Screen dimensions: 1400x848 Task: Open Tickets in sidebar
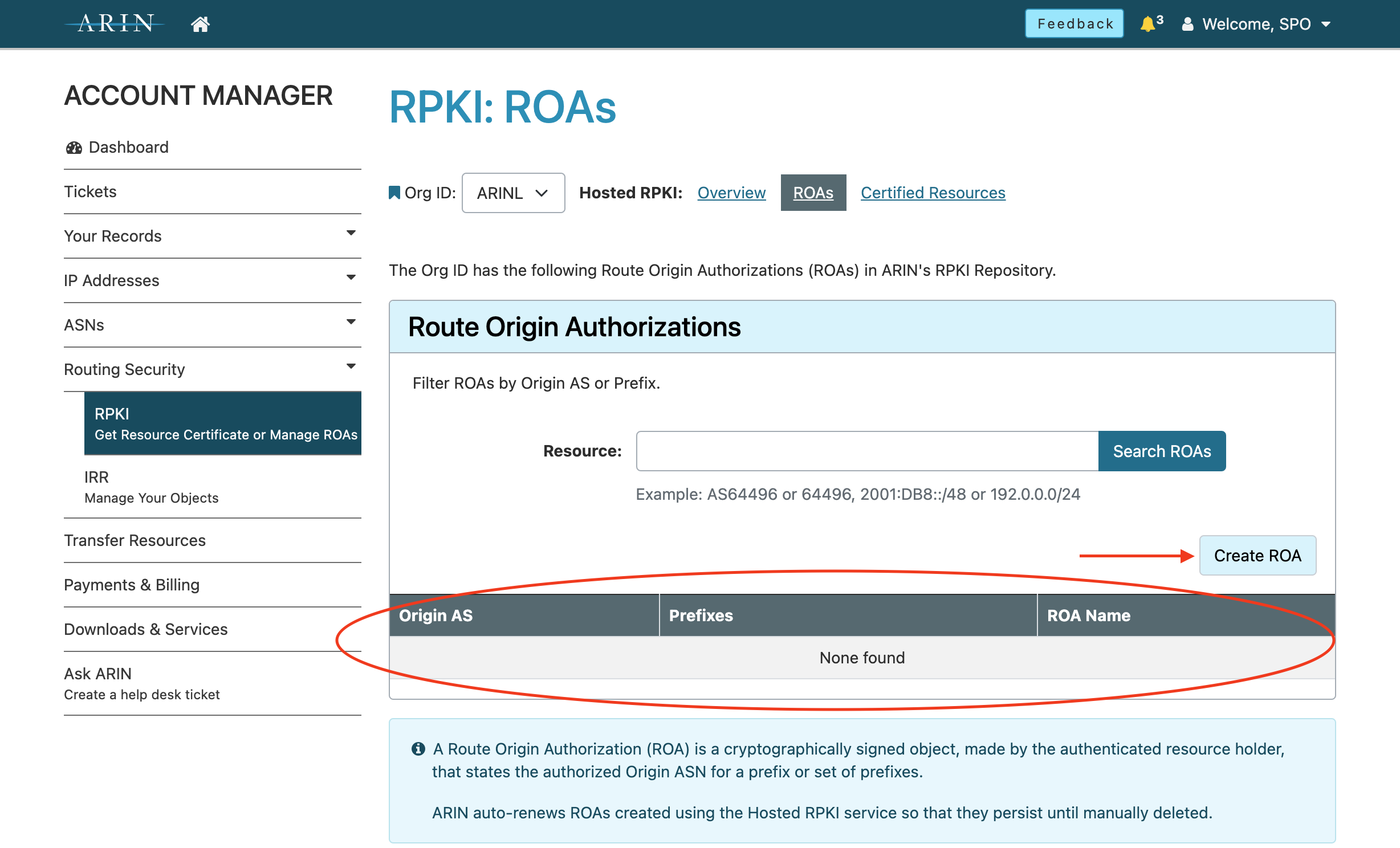pyautogui.click(x=213, y=191)
